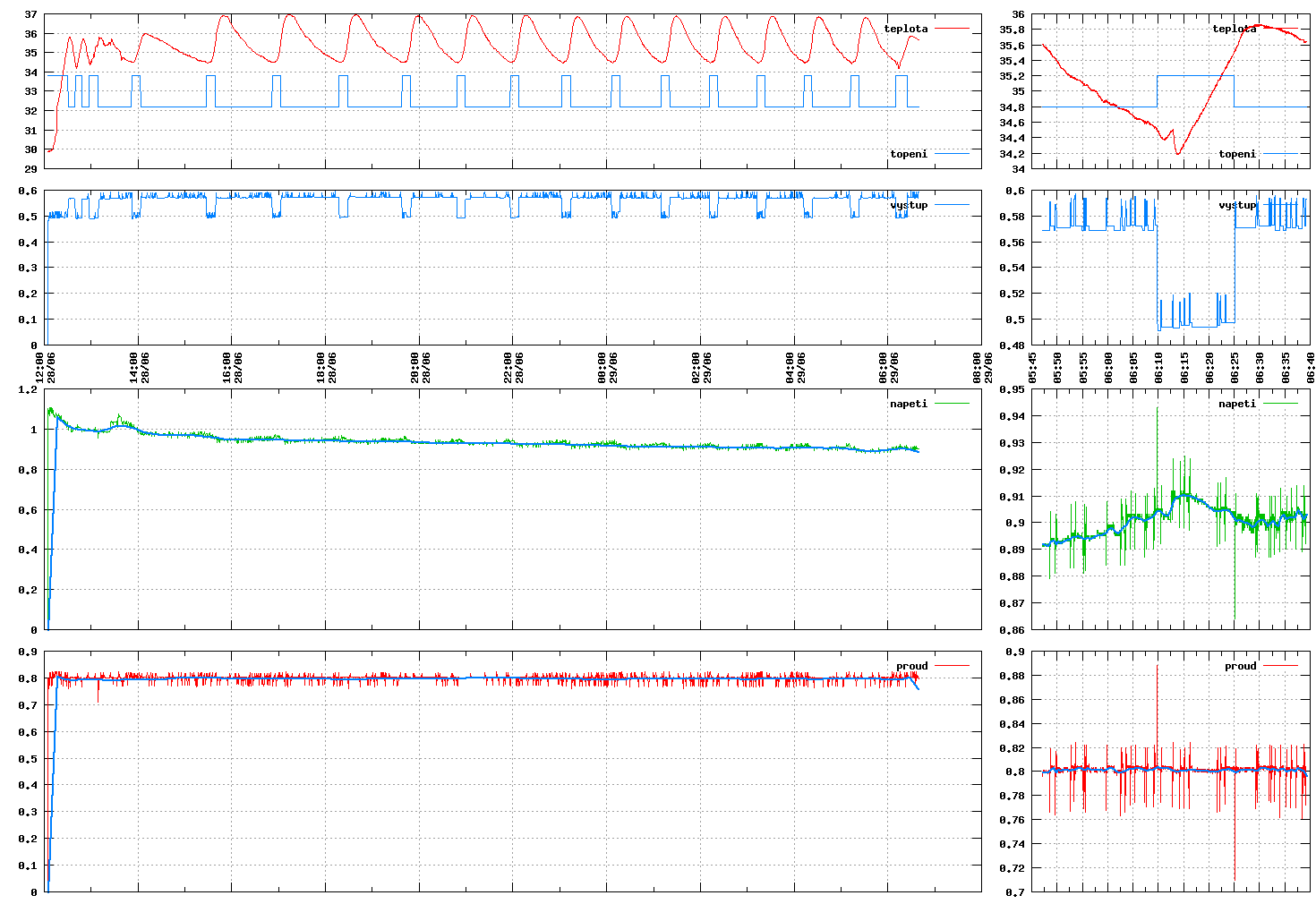
Task: Click the red proud legend line in zoomed chart
Action: click(1280, 666)
